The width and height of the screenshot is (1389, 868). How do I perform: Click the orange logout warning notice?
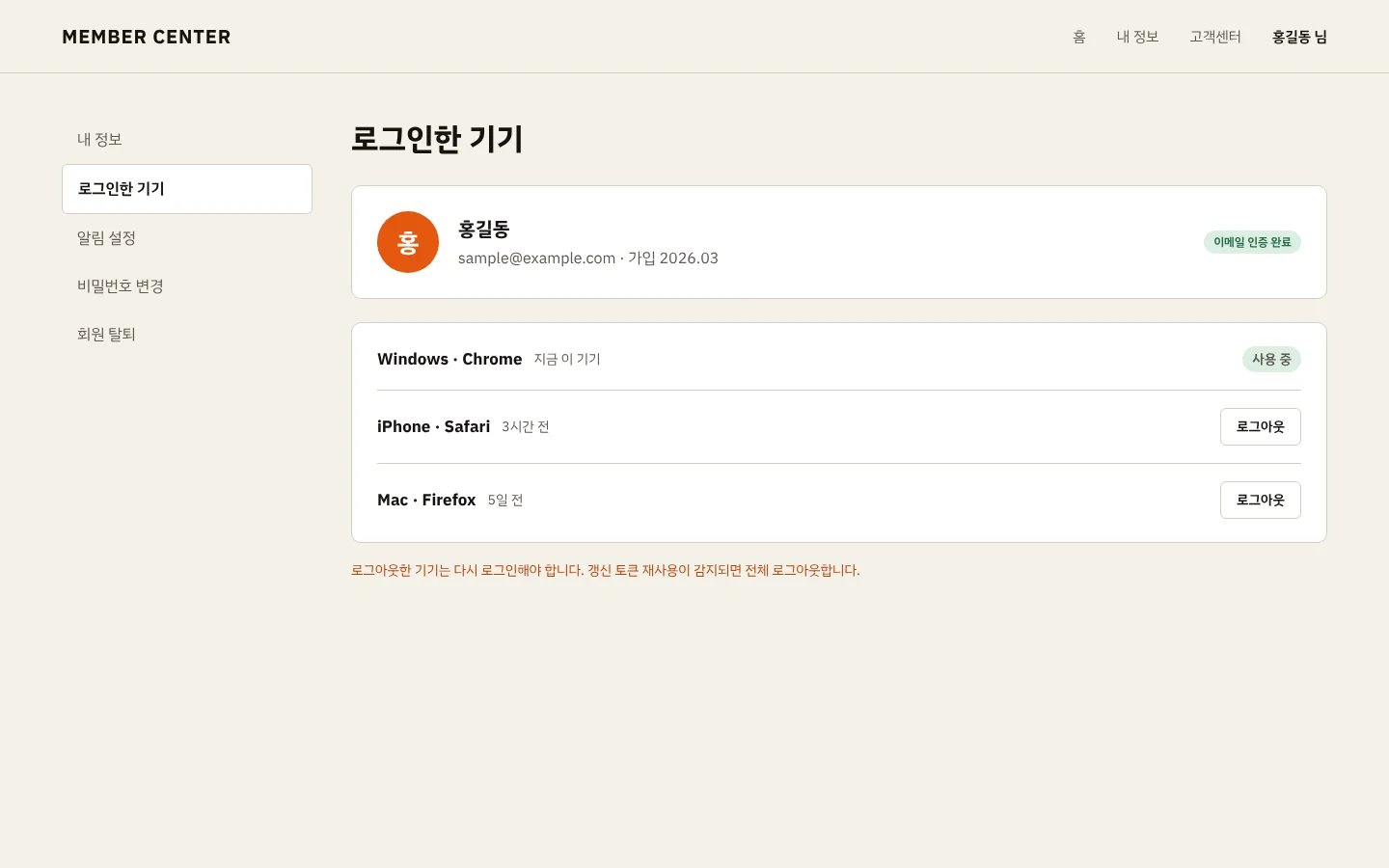606,570
